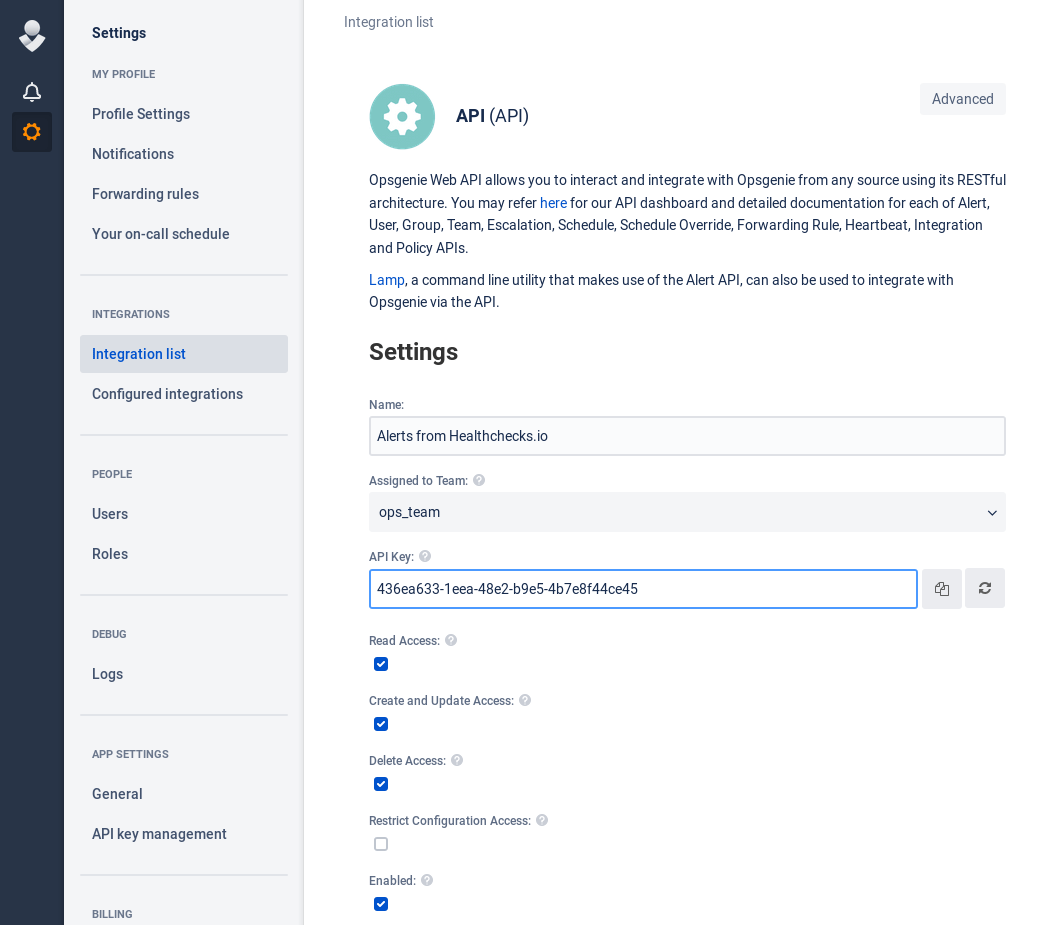Viewport: 1039px width, 925px height.
Task: Go to API key management
Action: (159, 834)
